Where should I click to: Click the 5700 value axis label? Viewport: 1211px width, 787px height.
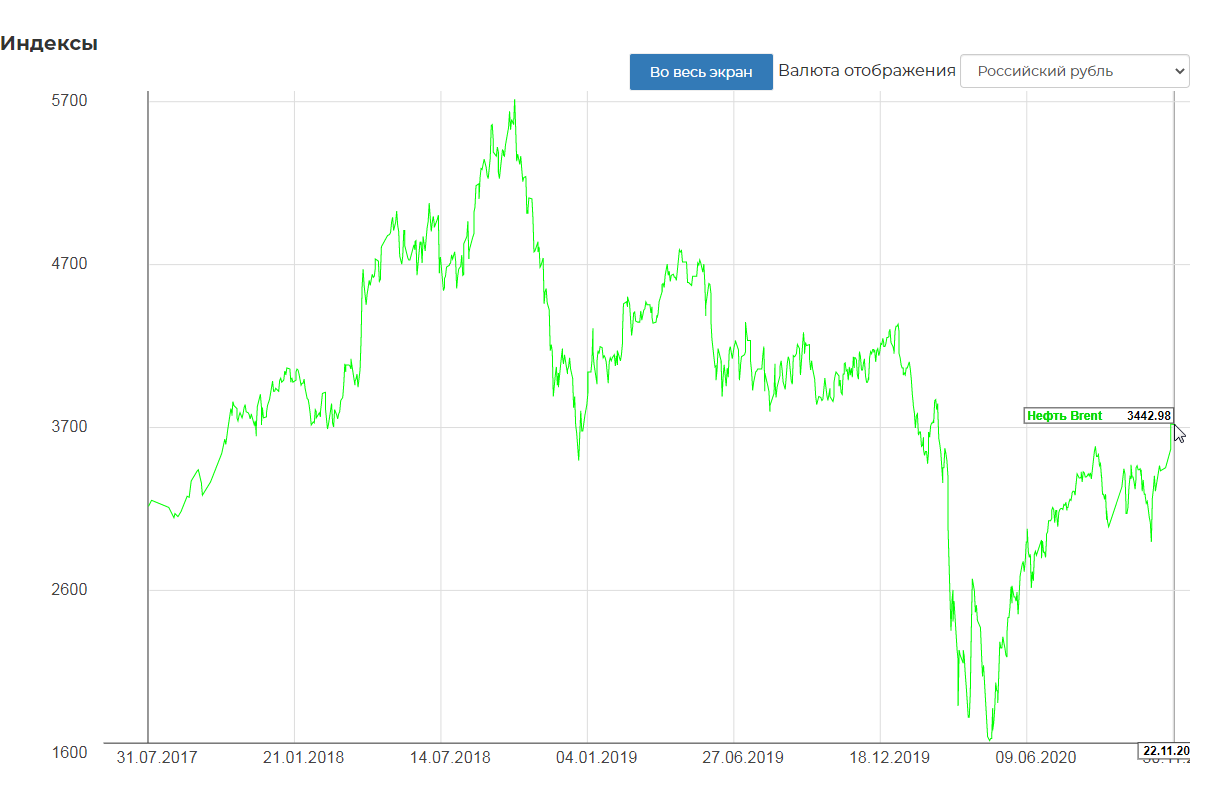point(70,101)
